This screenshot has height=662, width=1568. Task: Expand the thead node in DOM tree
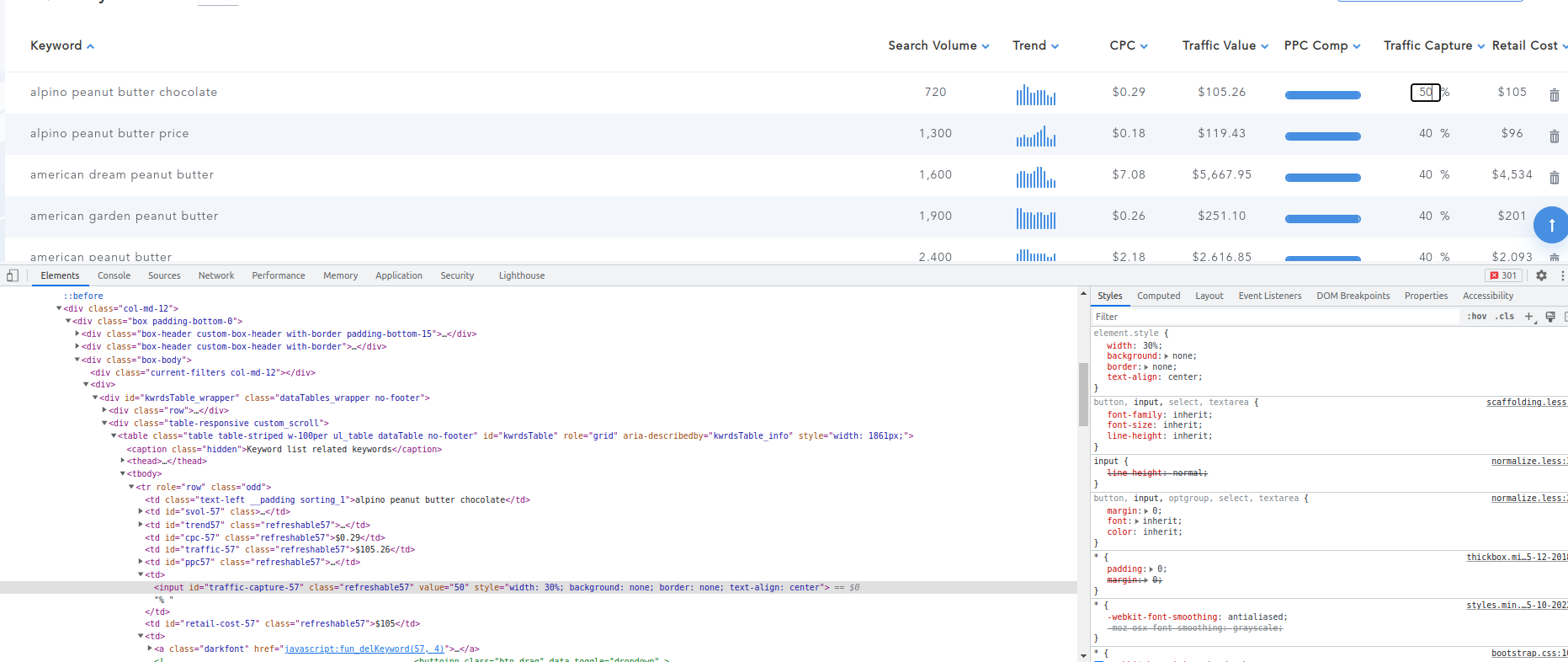[123, 461]
